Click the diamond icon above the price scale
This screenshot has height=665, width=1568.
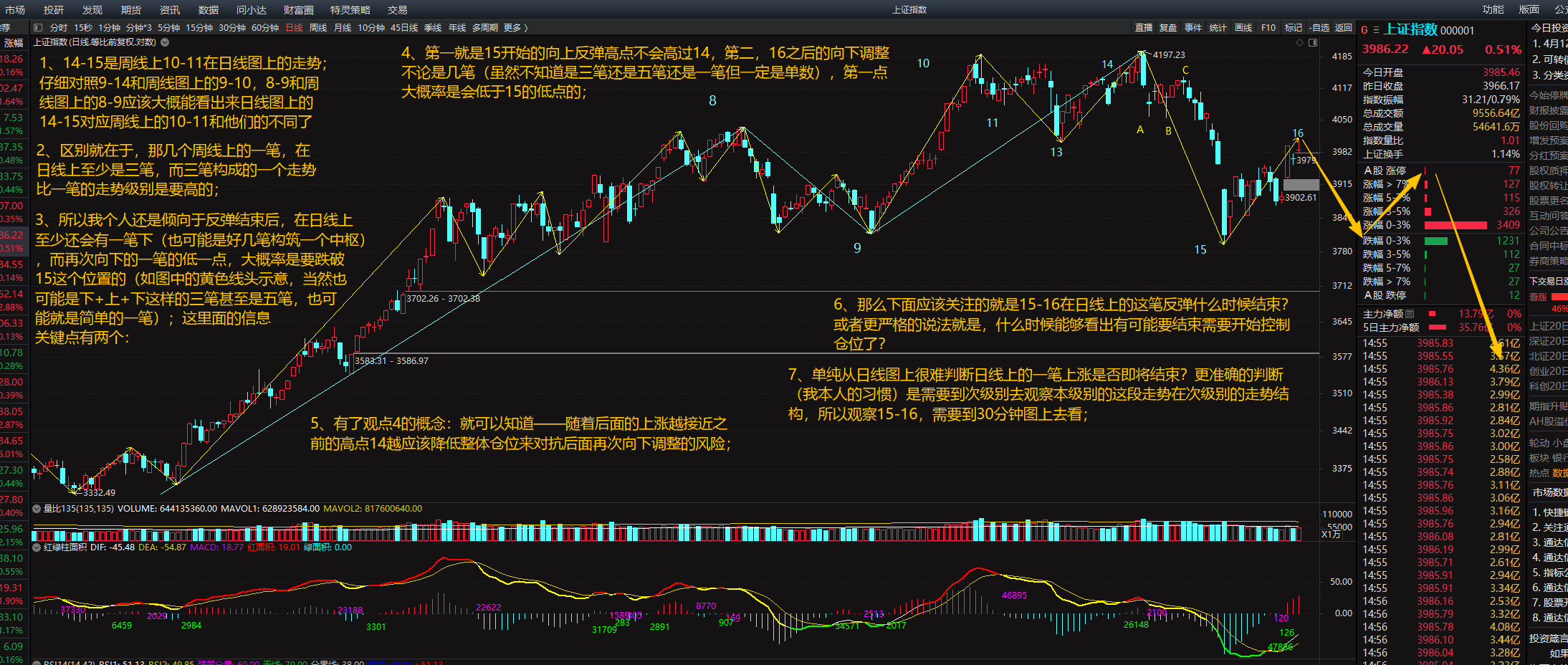(1299, 42)
